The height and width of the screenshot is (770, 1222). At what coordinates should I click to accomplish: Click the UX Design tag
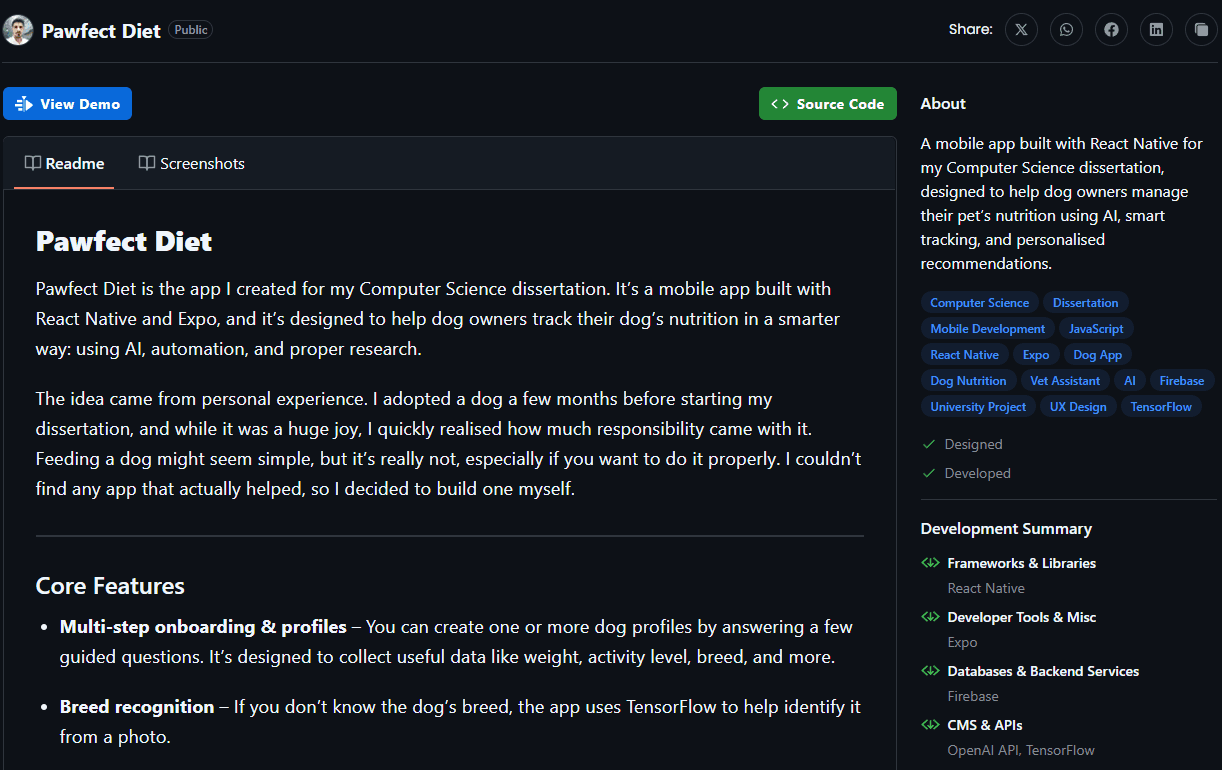click(x=1078, y=407)
